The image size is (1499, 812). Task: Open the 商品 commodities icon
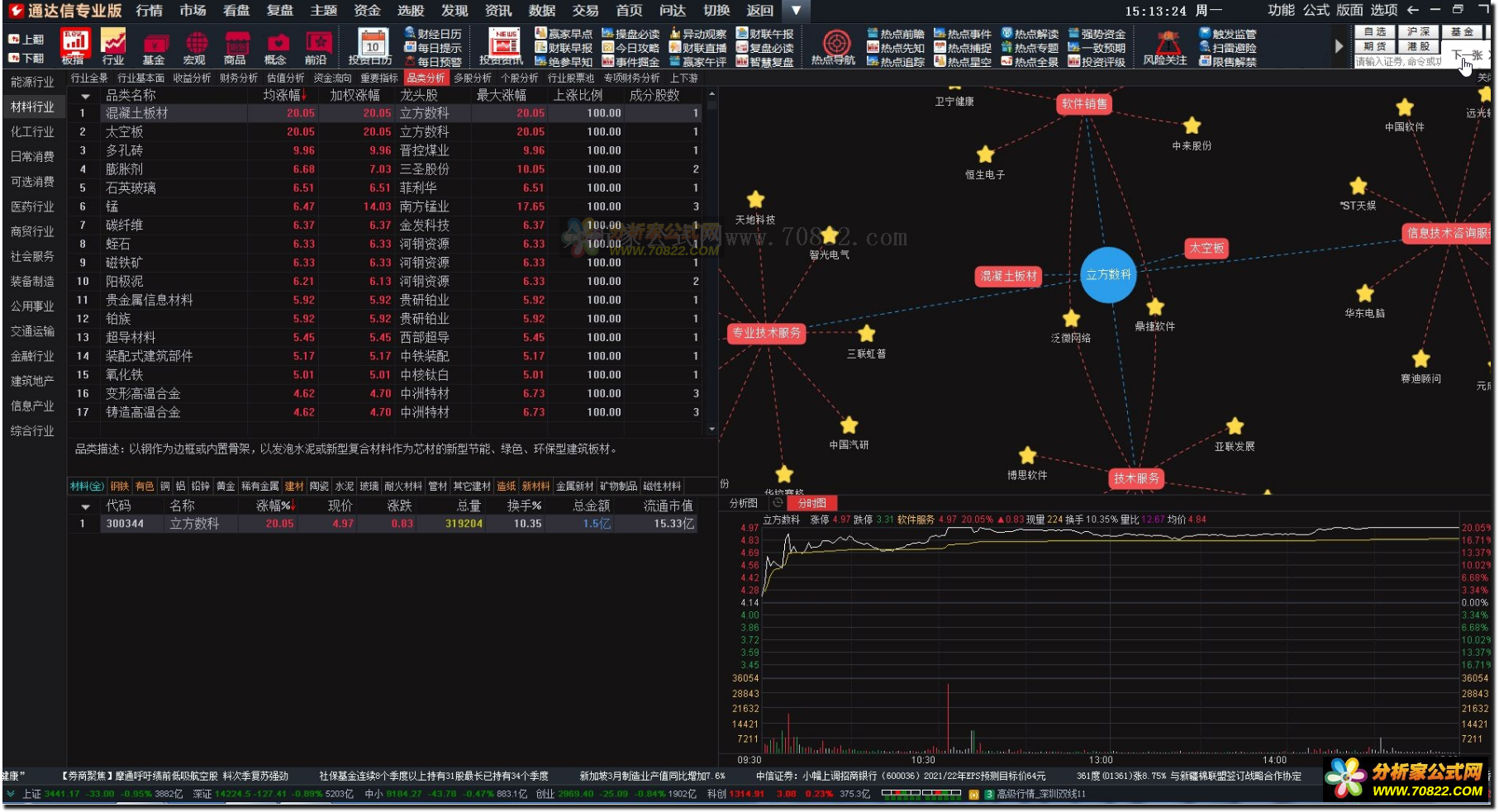[236, 48]
